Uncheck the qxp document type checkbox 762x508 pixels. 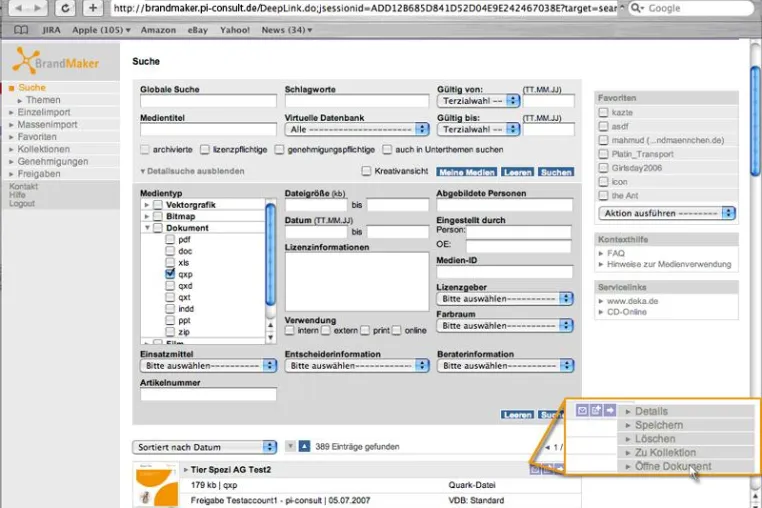click(170, 274)
